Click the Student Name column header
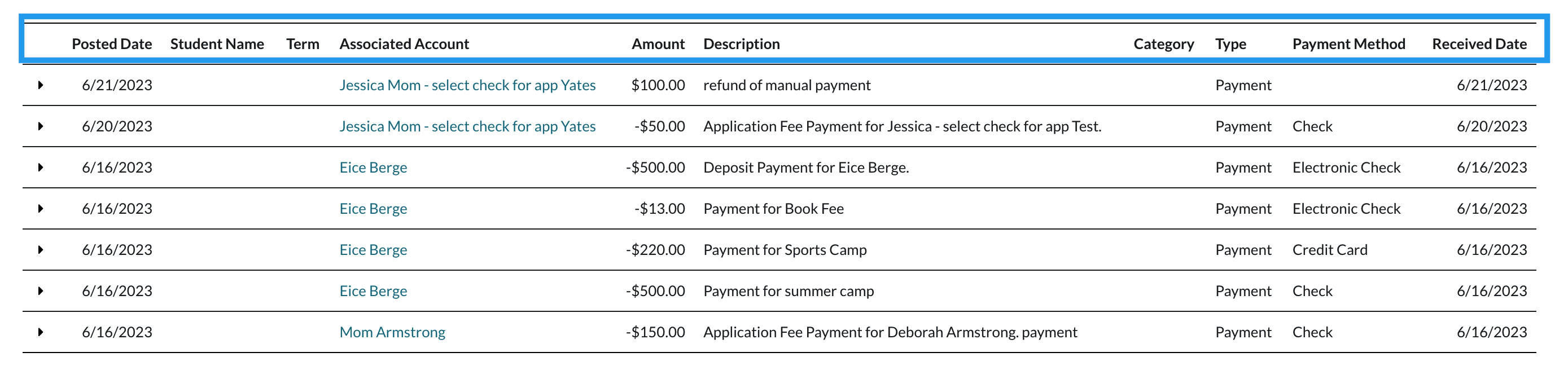The height and width of the screenshot is (370, 1568). (x=217, y=44)
